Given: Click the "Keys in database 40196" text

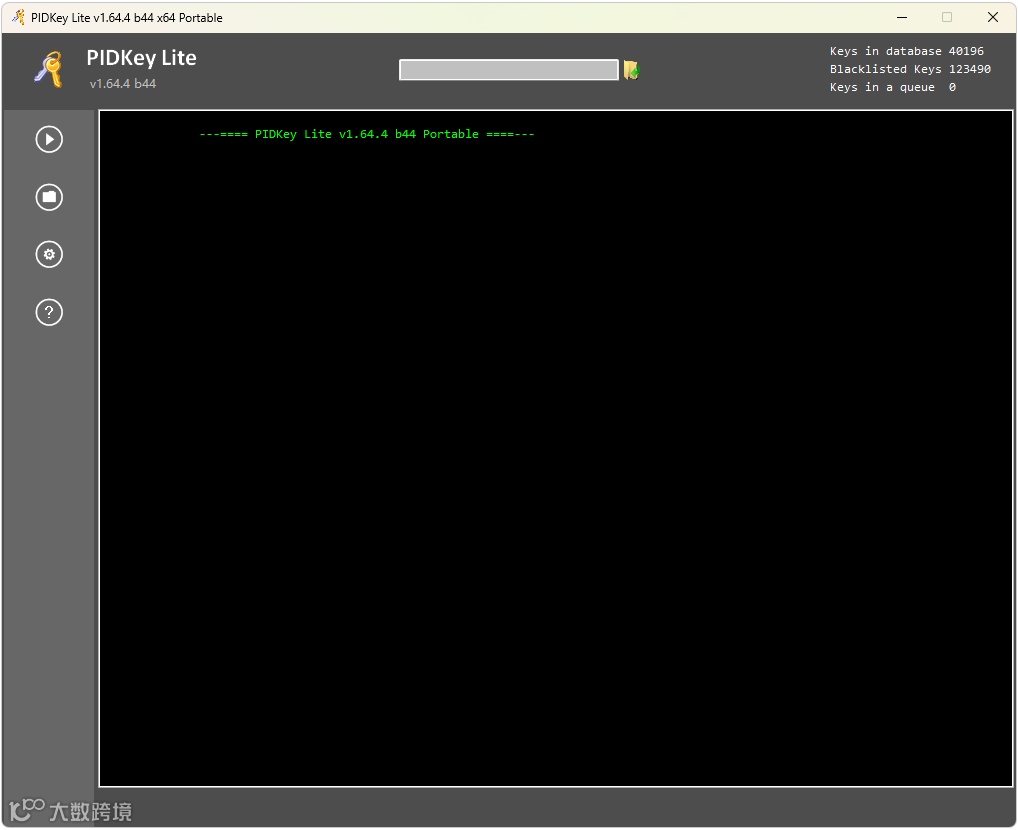Looking at the screenshot, I should [906, 51].
